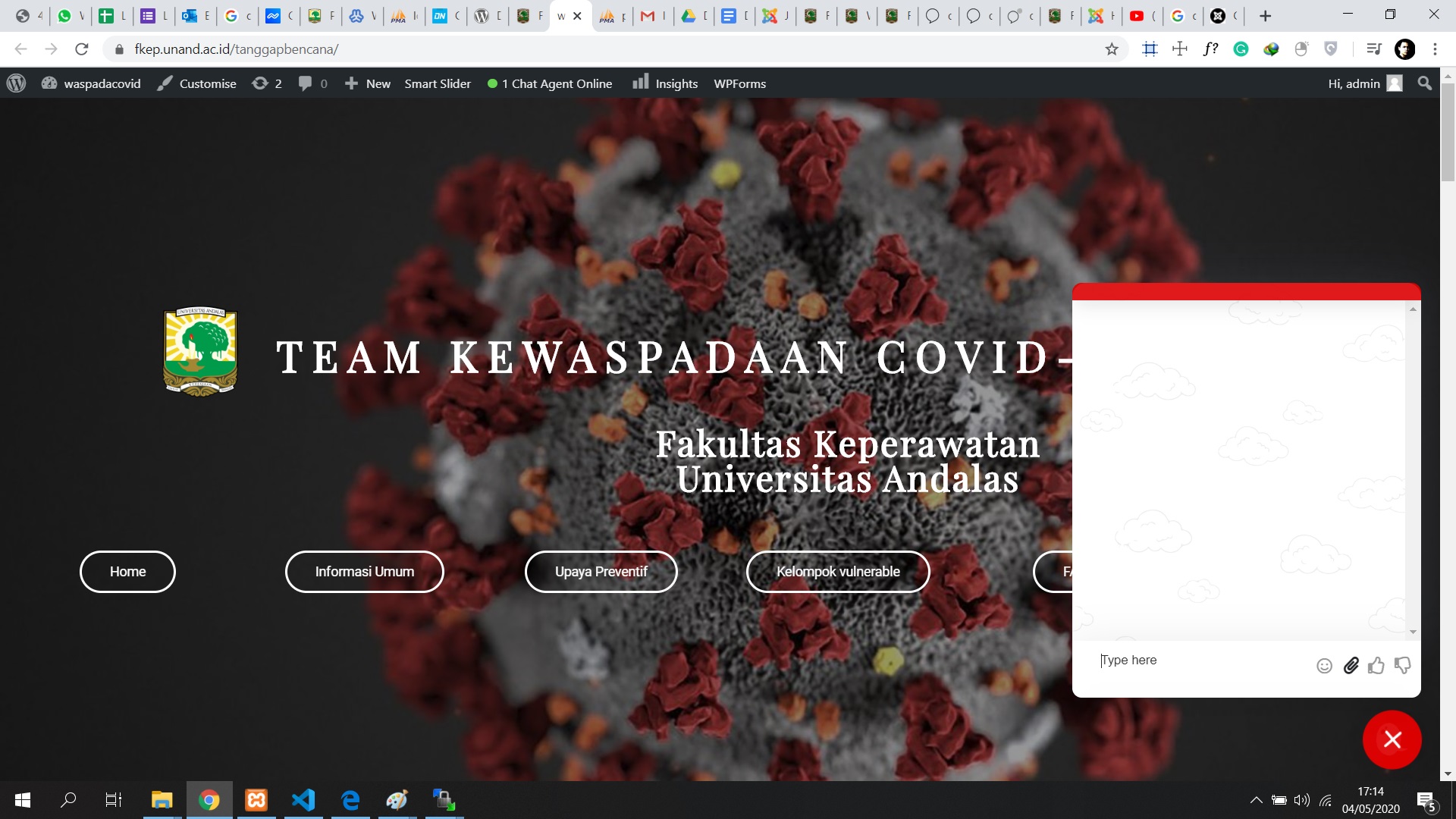This screenshot has height=819, width=1456.
Task: Open the Upaya Preventif page
Action: pos(601,572)
